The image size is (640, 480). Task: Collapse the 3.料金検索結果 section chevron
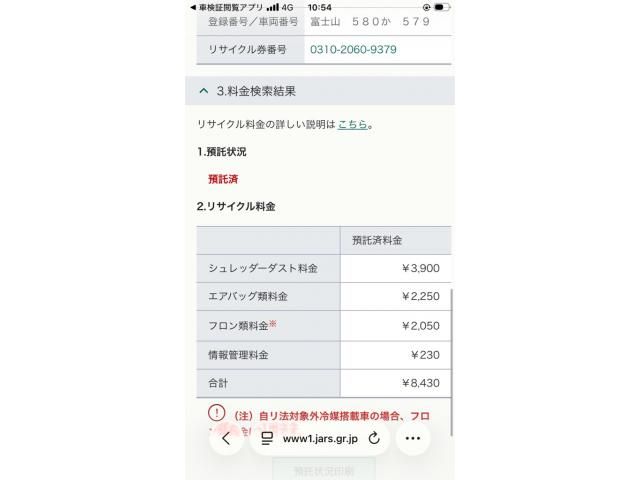(204, 91)
